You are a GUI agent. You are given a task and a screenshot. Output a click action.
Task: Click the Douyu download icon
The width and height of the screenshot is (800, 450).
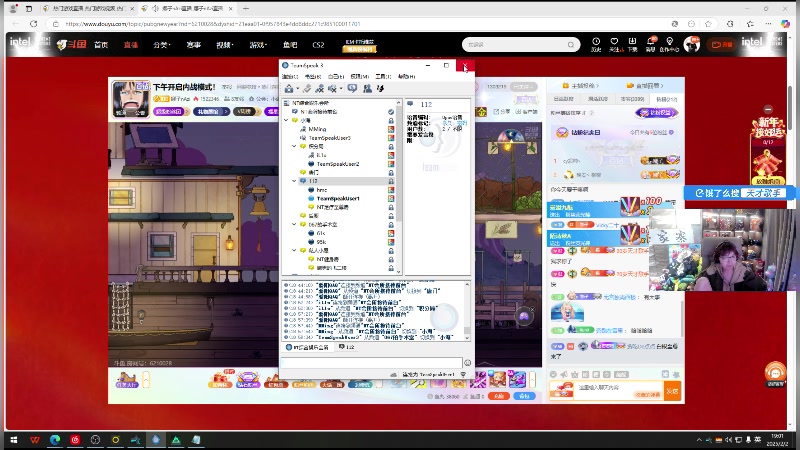tap(632, 43)
